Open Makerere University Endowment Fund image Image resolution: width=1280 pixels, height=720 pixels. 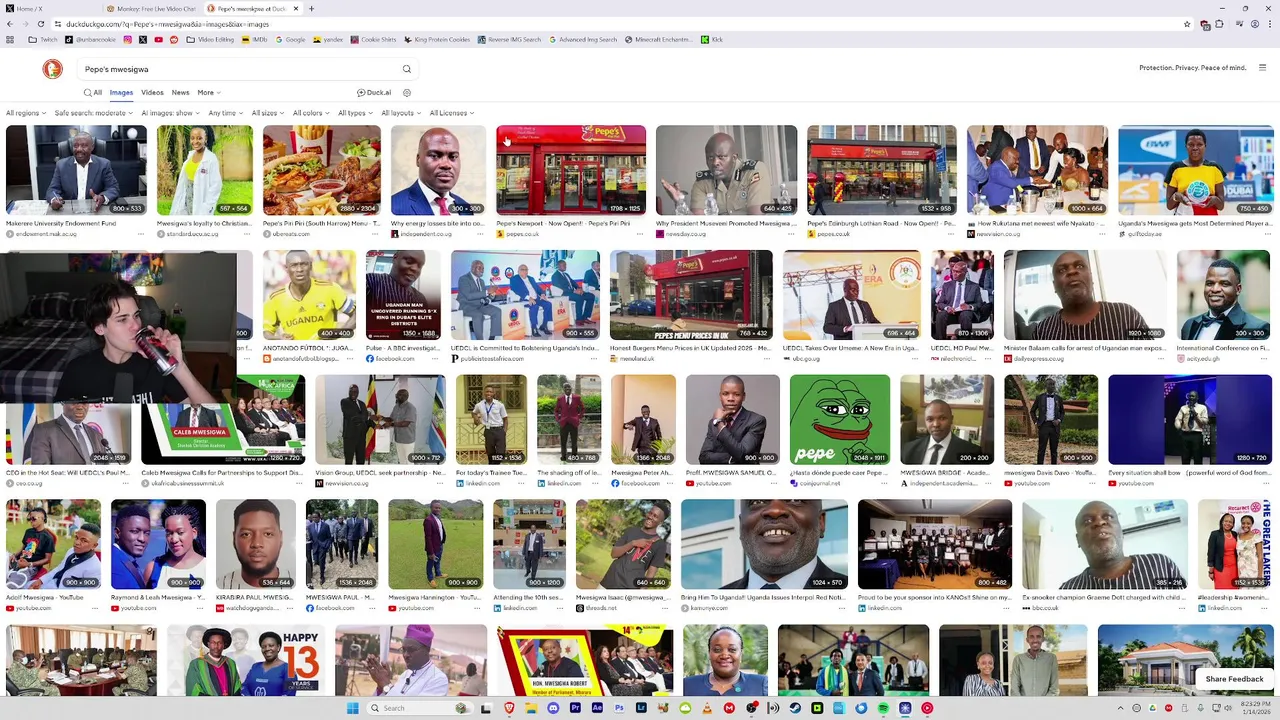tap(76, 170)
